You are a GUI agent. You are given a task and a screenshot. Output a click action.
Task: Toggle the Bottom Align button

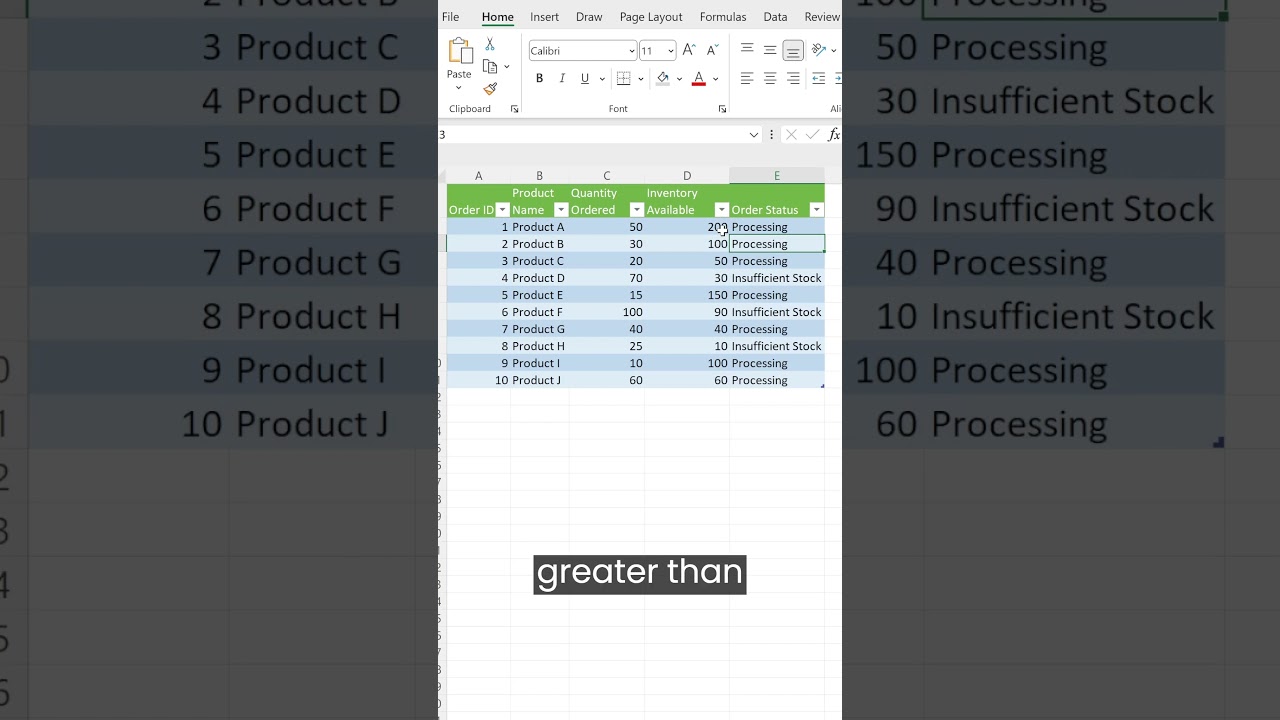point(793,50)
